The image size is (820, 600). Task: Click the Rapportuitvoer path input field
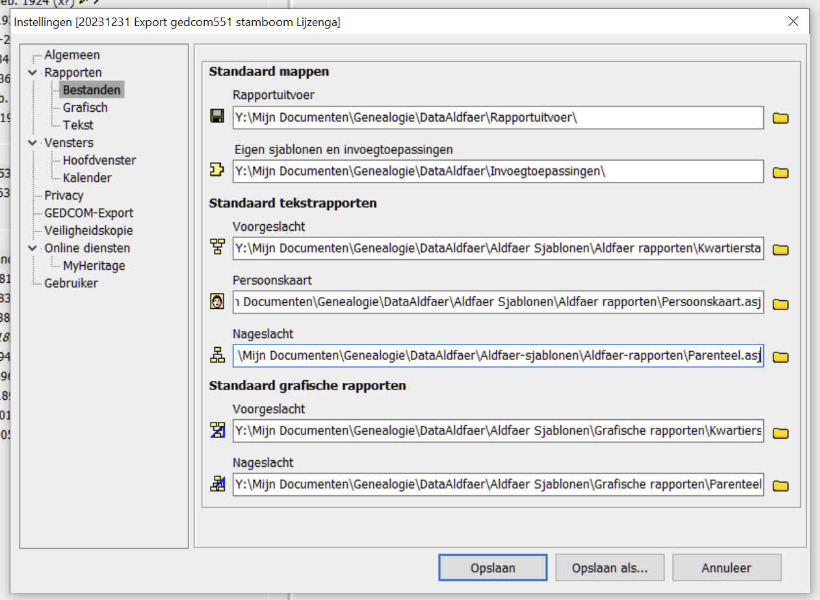coord(497,118)
